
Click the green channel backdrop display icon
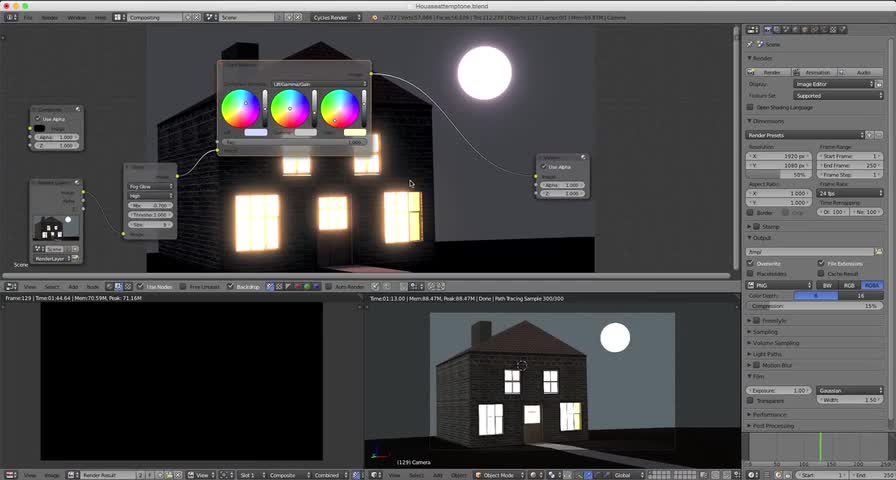[x=306, y=286]
